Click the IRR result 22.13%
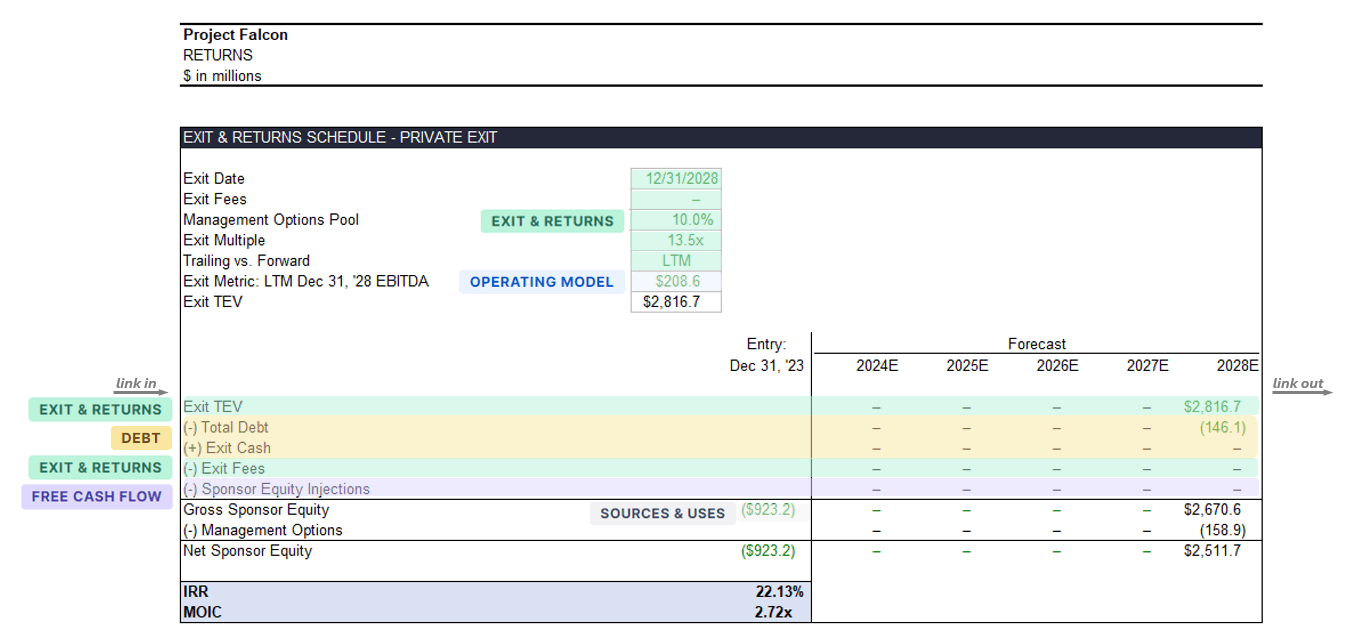The width and height of the screenshot is (1349, 641). click(779, 592)
